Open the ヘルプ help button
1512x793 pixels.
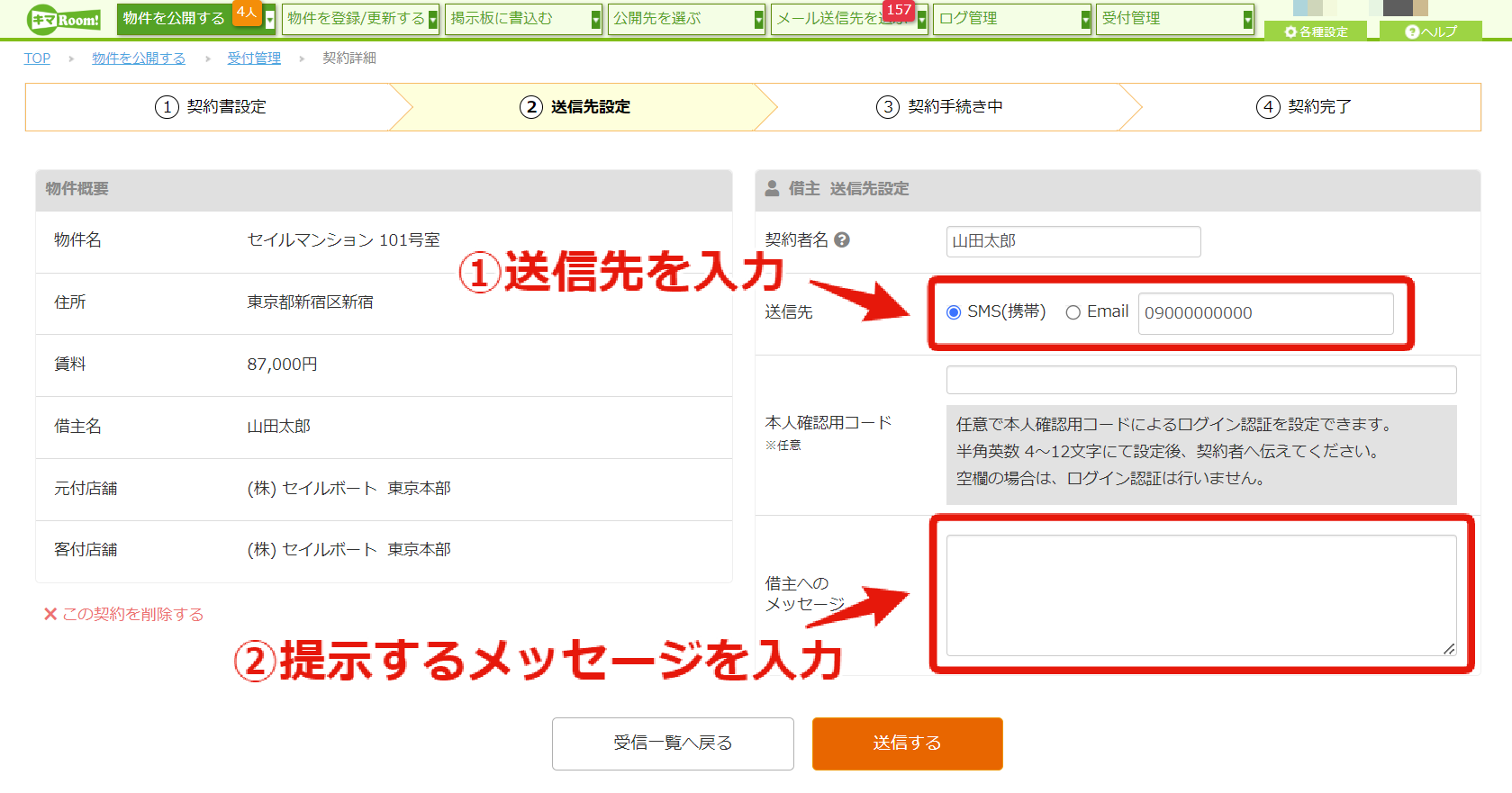tap(1431, 32)
